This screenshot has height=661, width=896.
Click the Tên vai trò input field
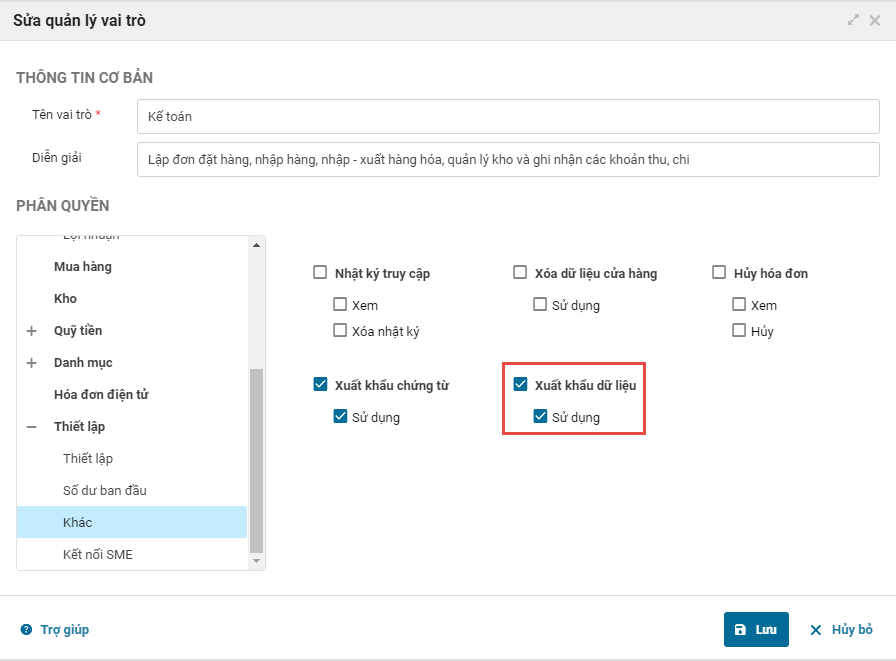508,117
